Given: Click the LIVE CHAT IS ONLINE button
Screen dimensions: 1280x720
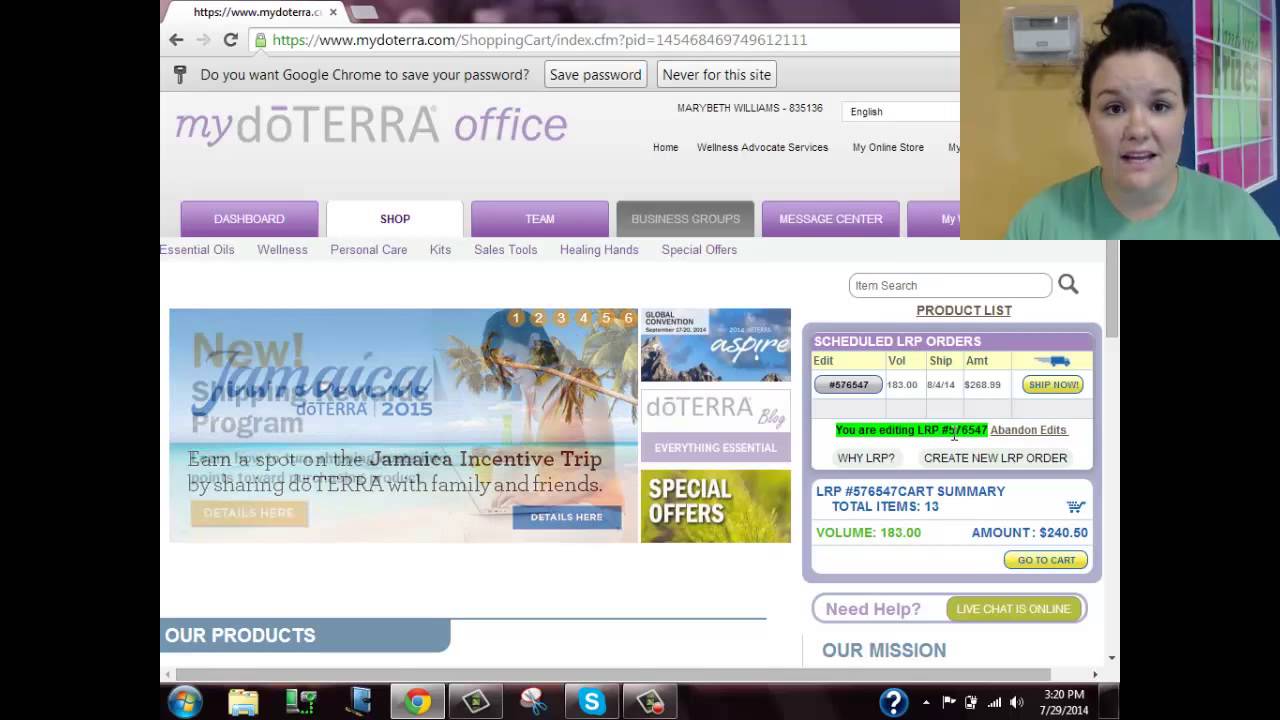Looking at the screenshot, I should (x=1013, y=609).
